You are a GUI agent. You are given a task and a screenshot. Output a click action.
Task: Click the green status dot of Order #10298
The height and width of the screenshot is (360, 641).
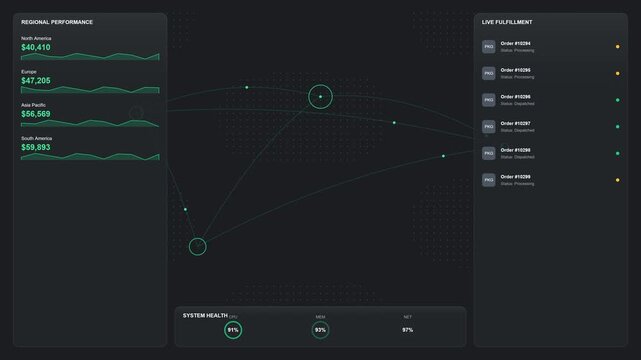(617, 153)
